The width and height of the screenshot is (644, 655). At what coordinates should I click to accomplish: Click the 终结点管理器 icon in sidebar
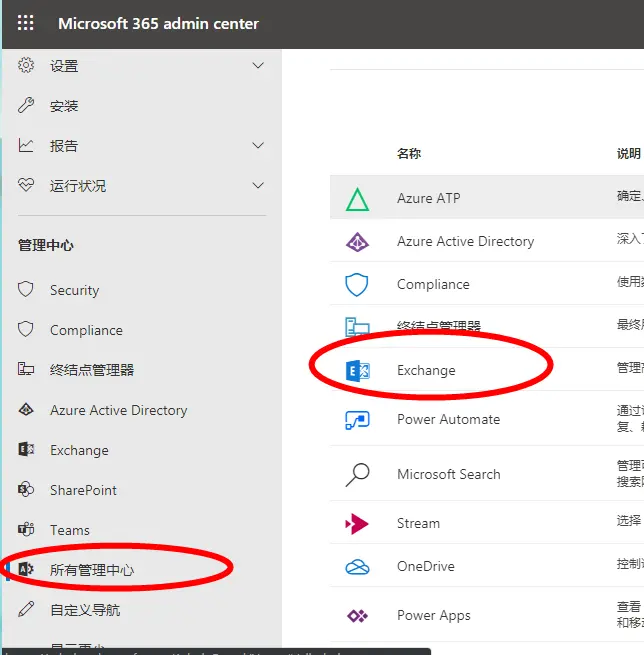(x=26, y=369)
